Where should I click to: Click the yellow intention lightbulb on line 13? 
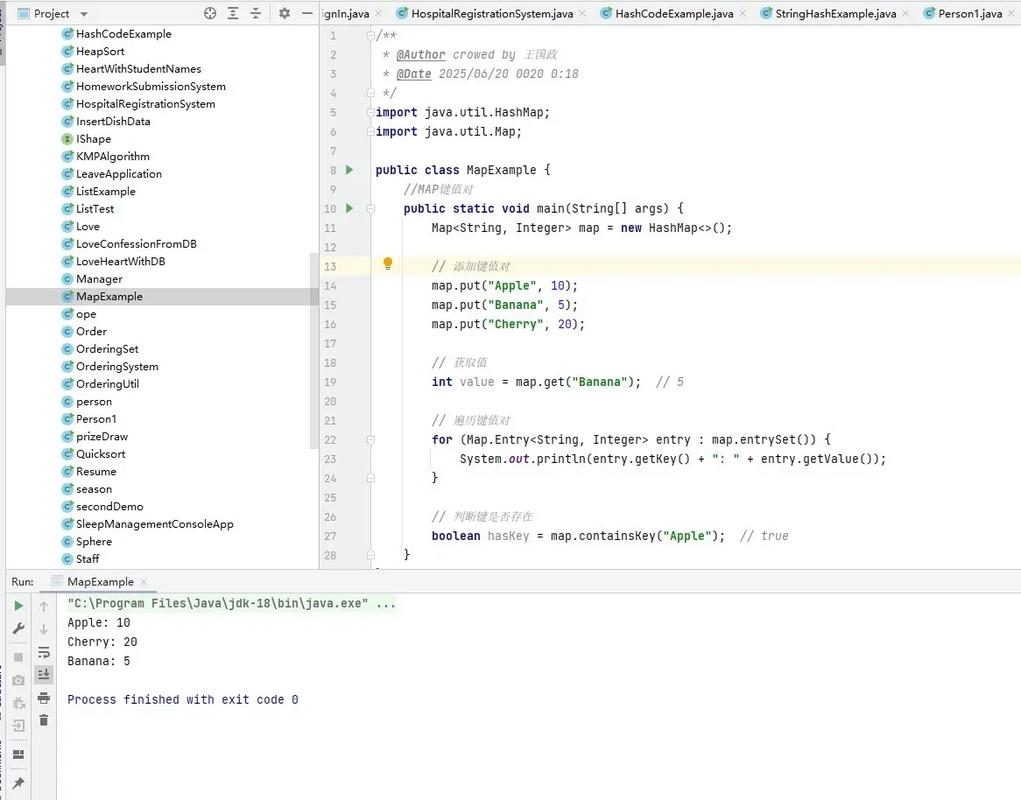coord(387,264)
